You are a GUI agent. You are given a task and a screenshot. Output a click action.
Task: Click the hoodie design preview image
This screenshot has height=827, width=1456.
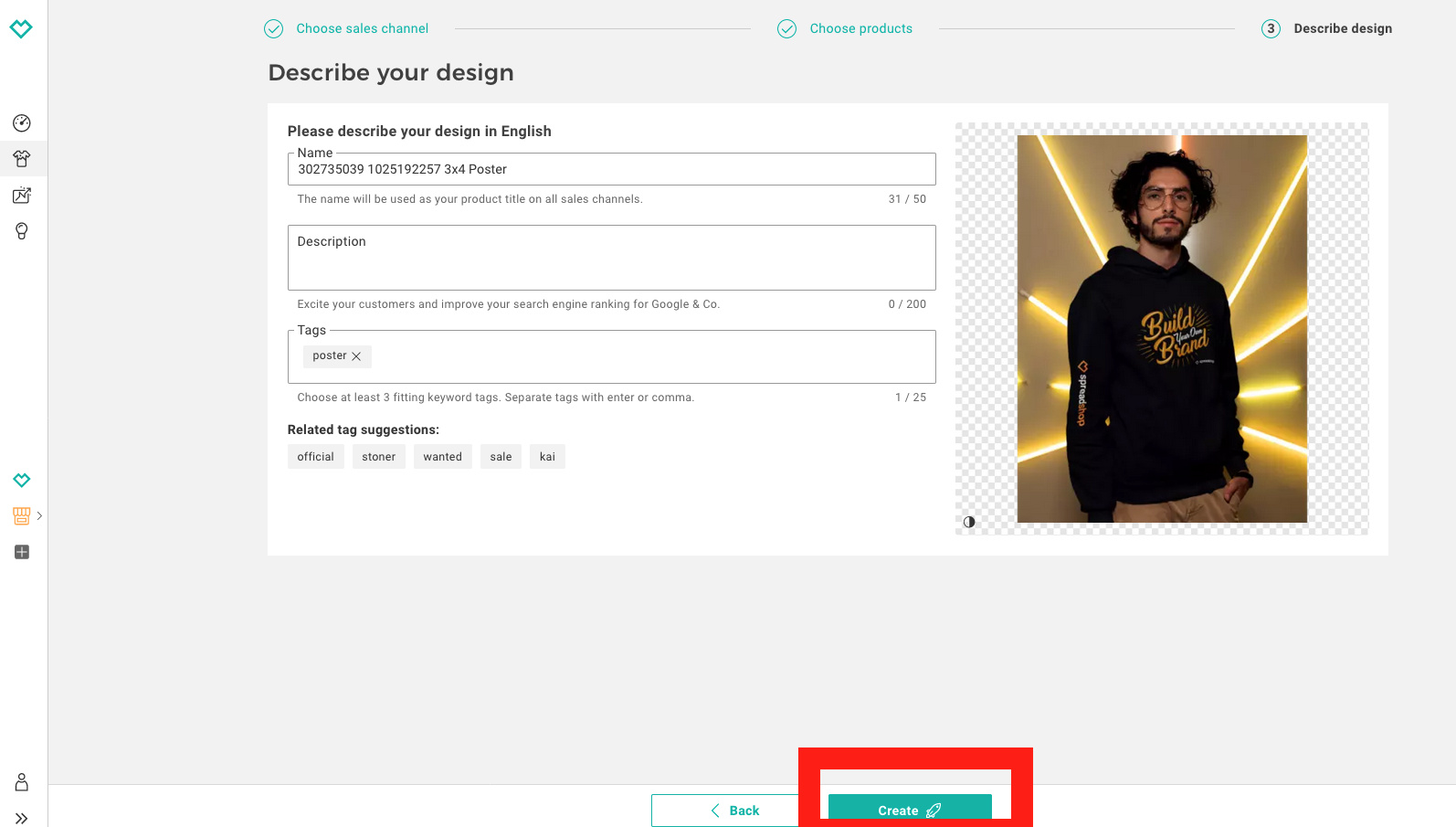(1161, 329)
